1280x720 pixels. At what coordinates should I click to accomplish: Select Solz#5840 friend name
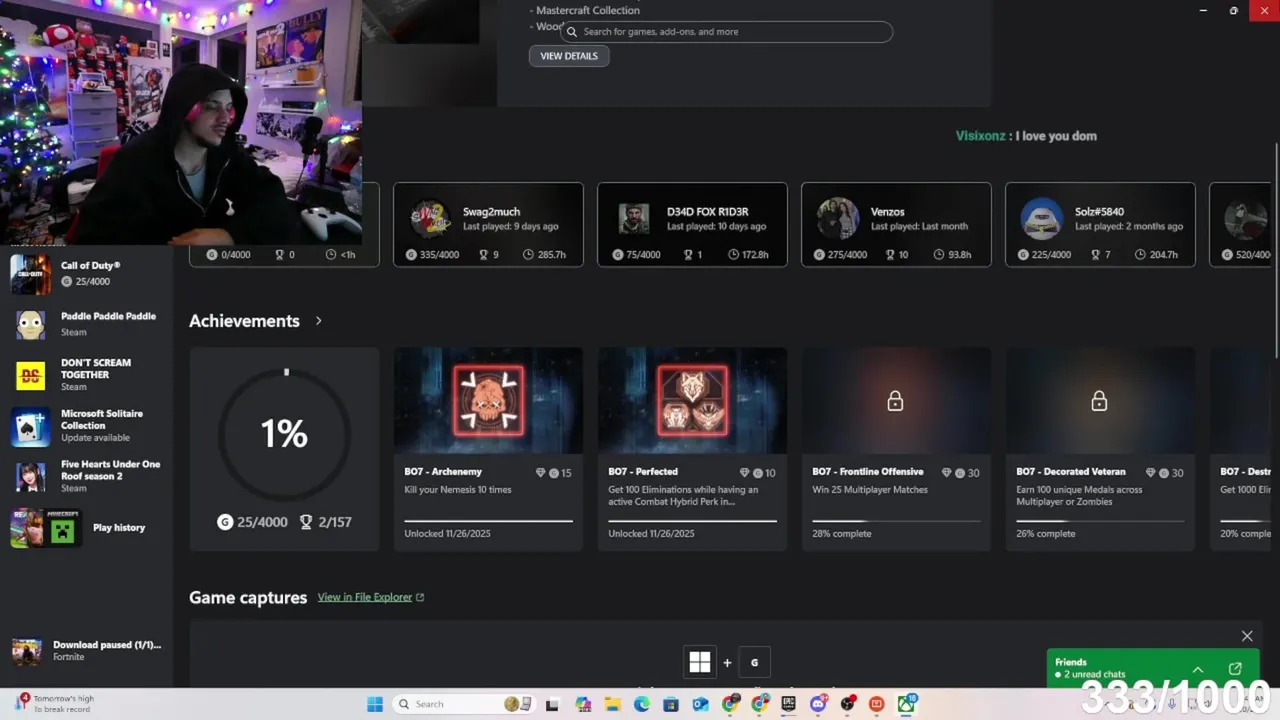pyautogui.click(x=1099, y=212)
